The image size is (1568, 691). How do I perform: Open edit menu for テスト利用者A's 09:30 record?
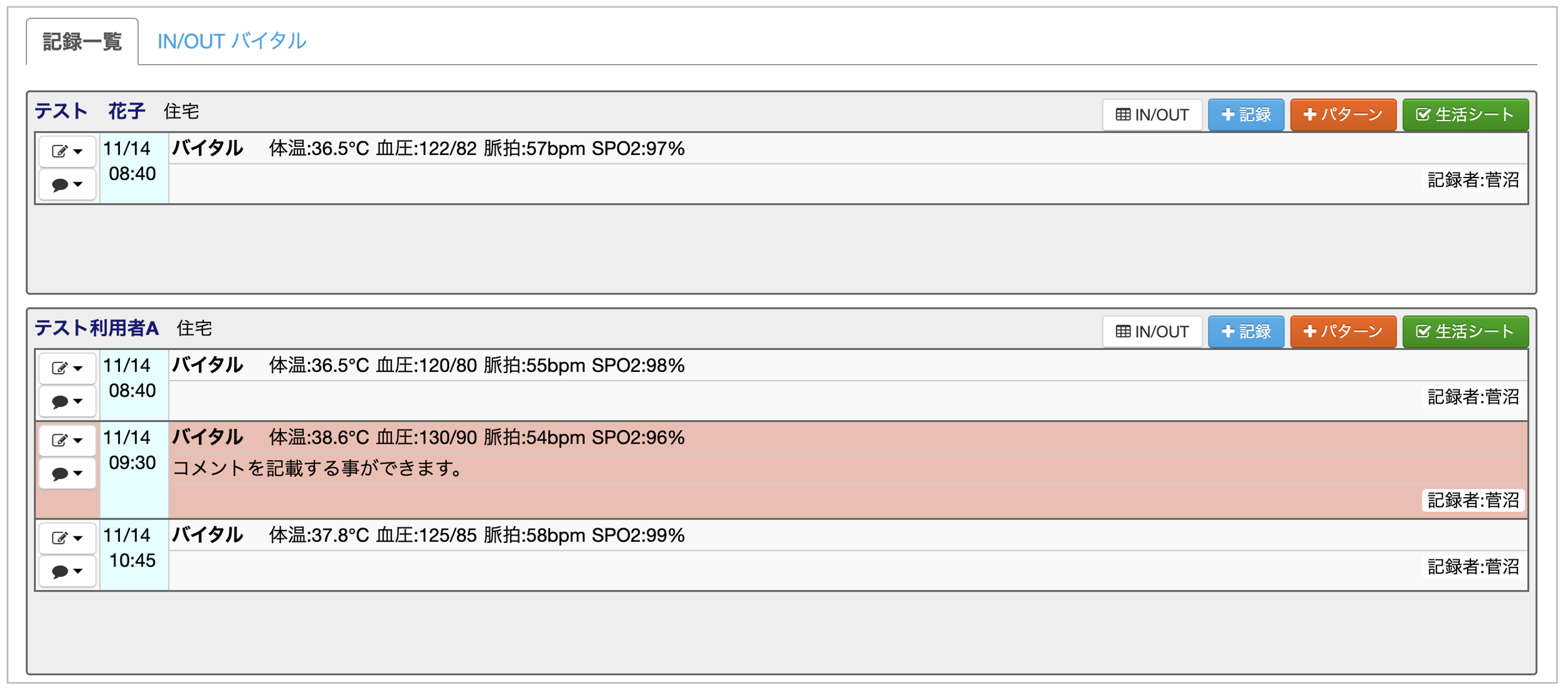tap(67, 440)
